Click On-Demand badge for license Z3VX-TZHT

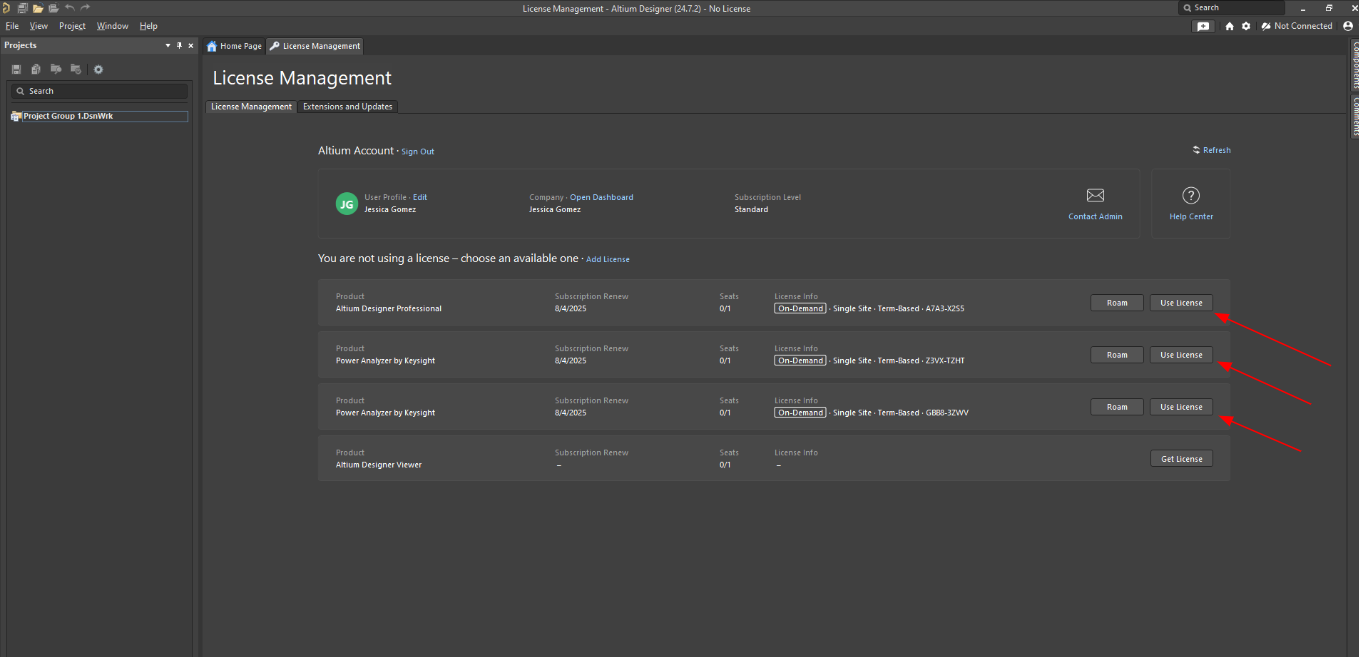800,361
